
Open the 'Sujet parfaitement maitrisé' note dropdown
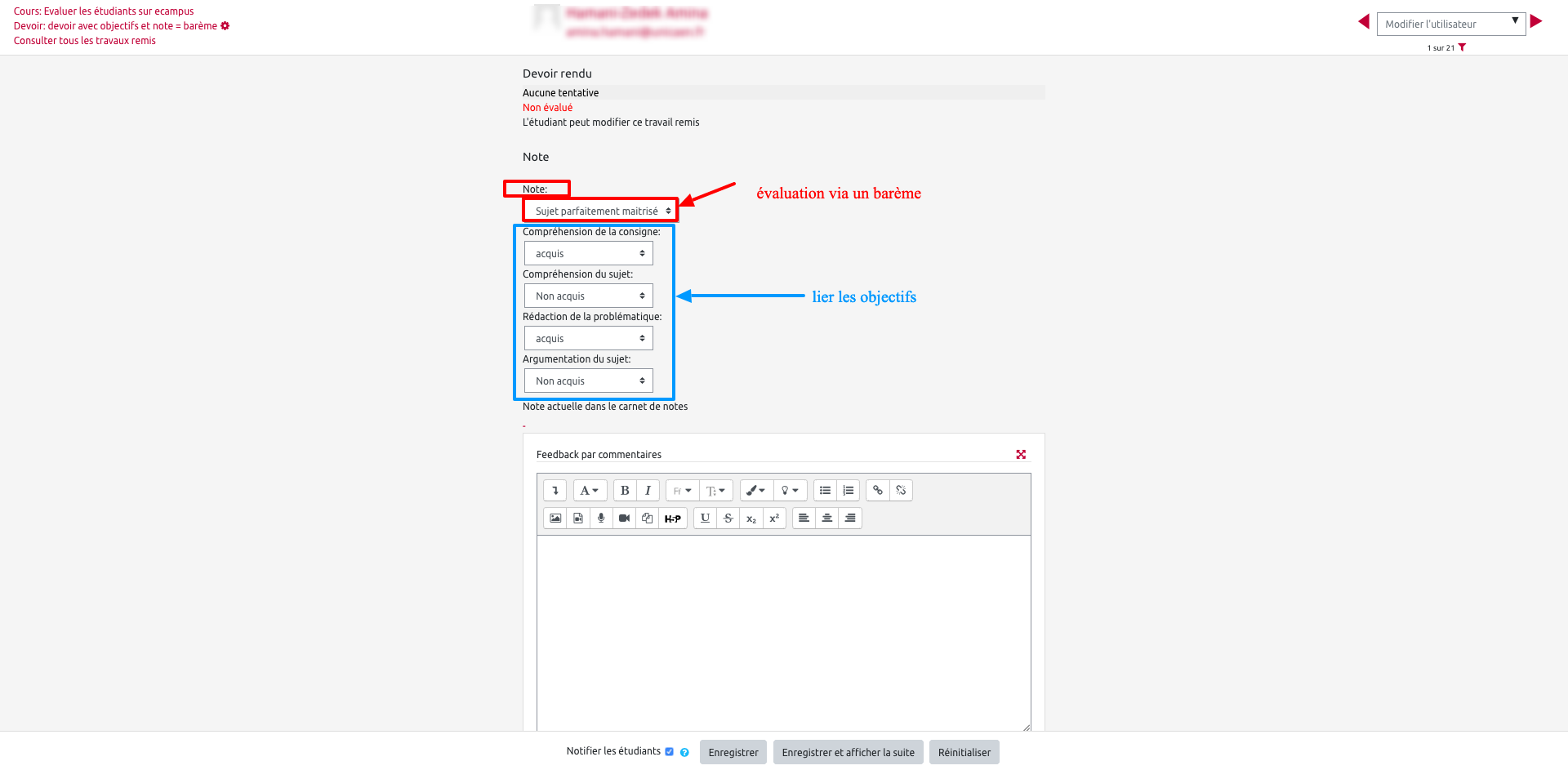pyautogui.click(x=600, y=211)
